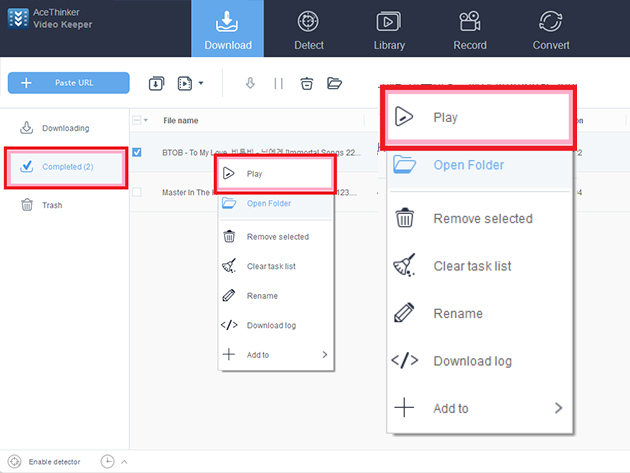630x473 pixels.
Task: Click the toolbar delete trash icon
Action: tap(306, 83)
